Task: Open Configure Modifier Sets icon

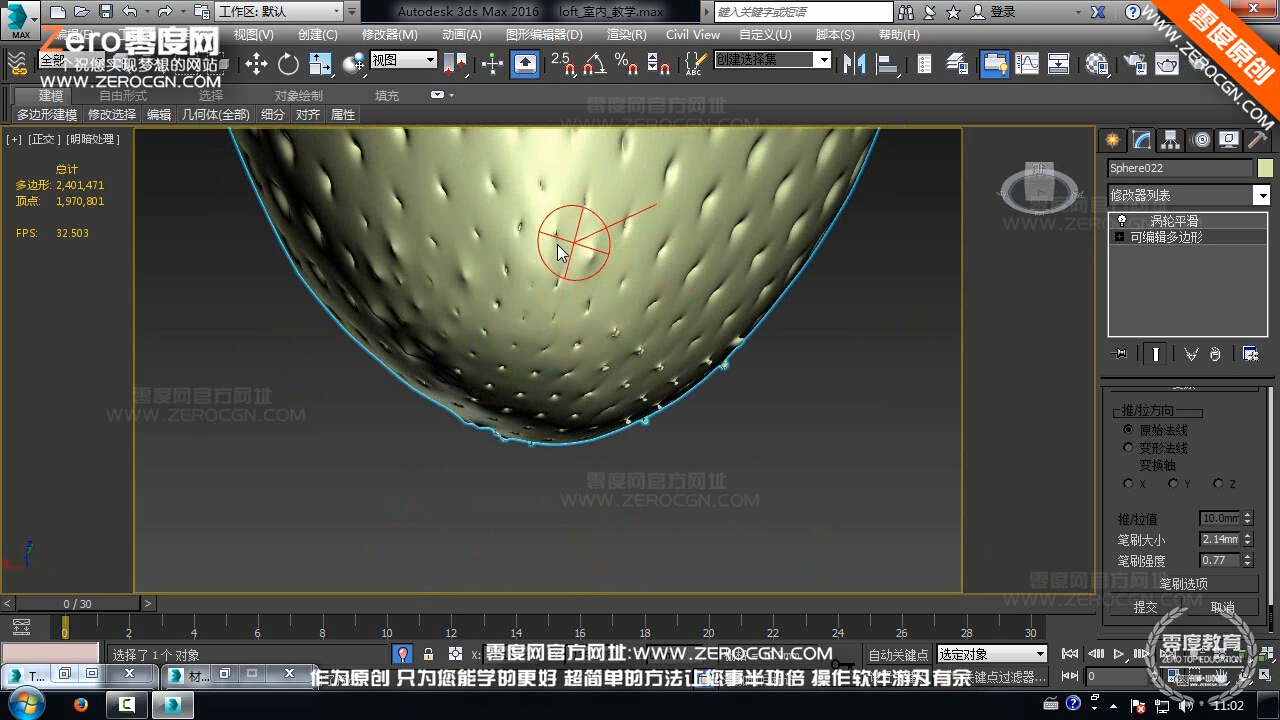Action: pyautogui.click(x=1250, y=354)
